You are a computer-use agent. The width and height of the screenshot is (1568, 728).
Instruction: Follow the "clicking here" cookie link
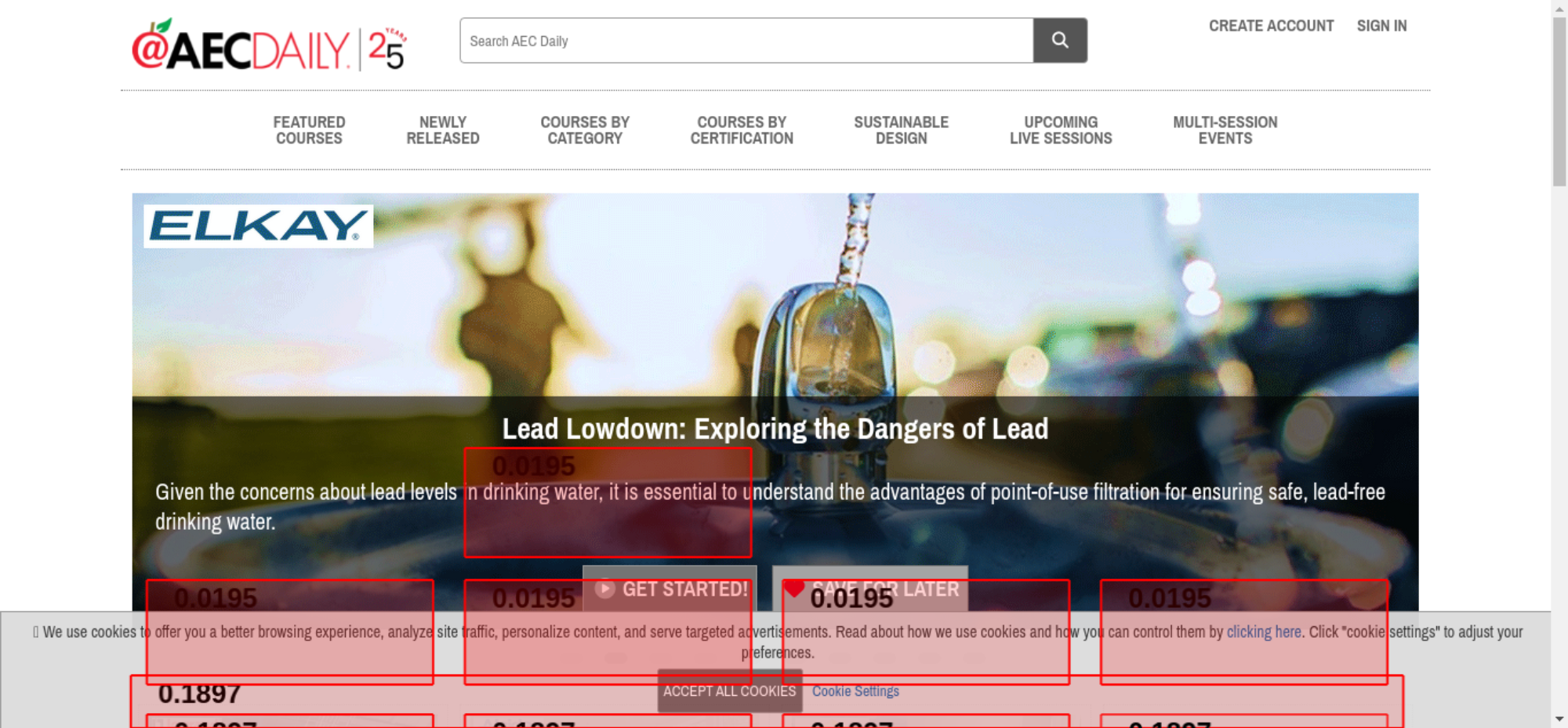(1263, 632)
